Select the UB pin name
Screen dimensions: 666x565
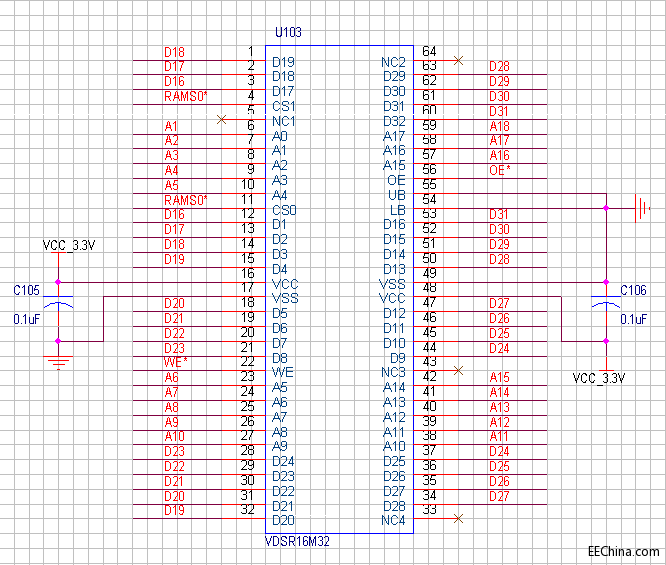click(x=397, y=195)
